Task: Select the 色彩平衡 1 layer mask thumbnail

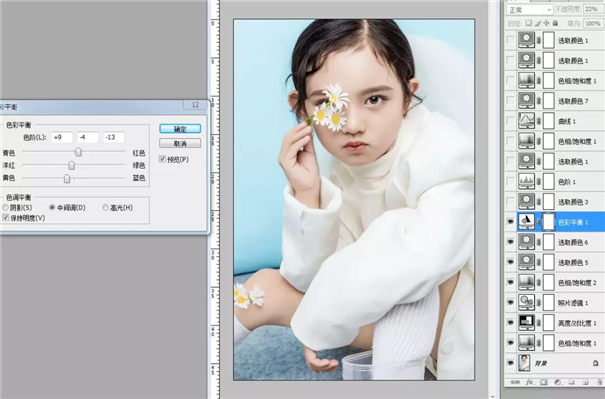Action: pos(549,222)
